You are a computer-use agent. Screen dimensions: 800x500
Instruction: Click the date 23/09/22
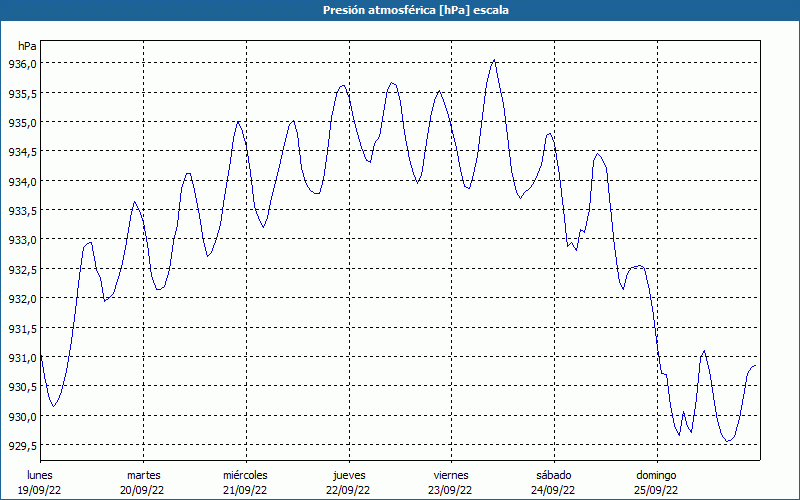(x=450, y=490)
